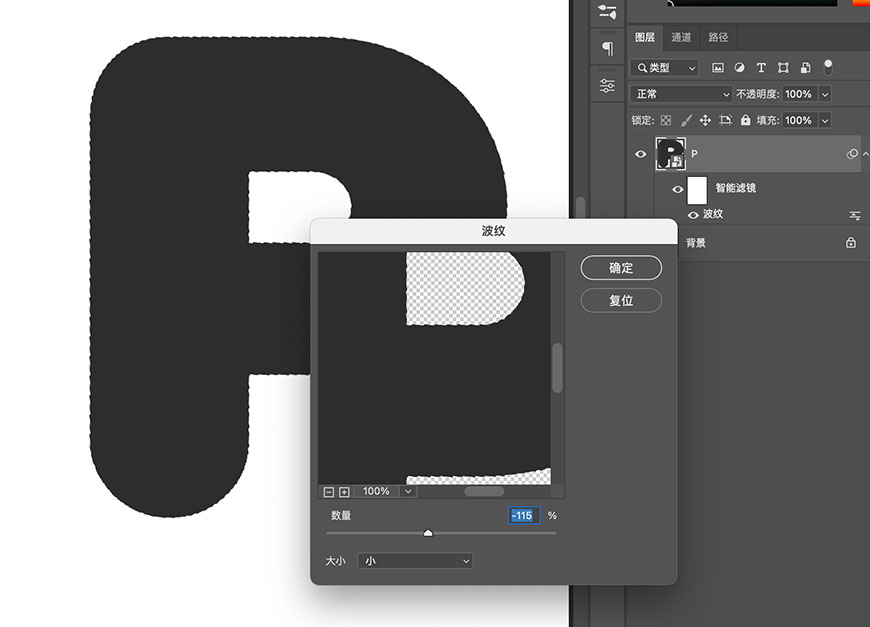Click the smart filter indicator on layer P
This screenshot has width=870, height=627.
pos(852,154)
